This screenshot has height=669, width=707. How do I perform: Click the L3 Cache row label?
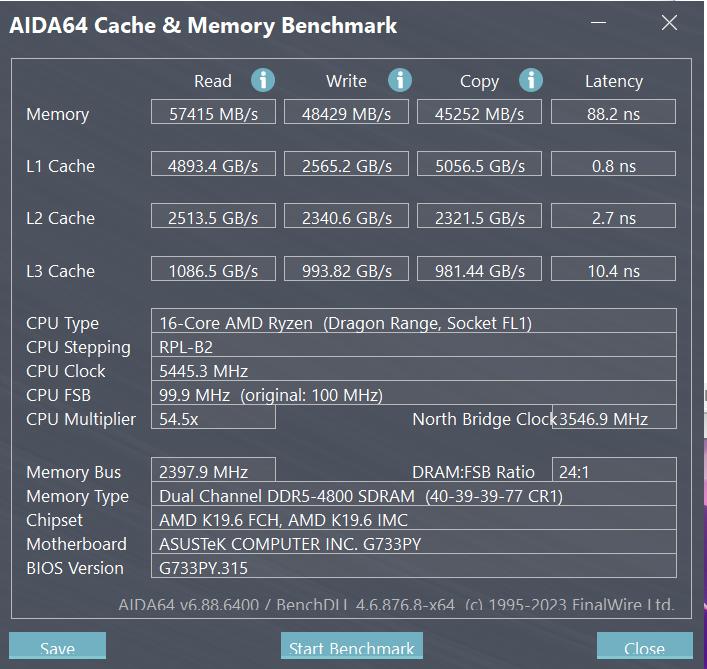tap(60, 271)
